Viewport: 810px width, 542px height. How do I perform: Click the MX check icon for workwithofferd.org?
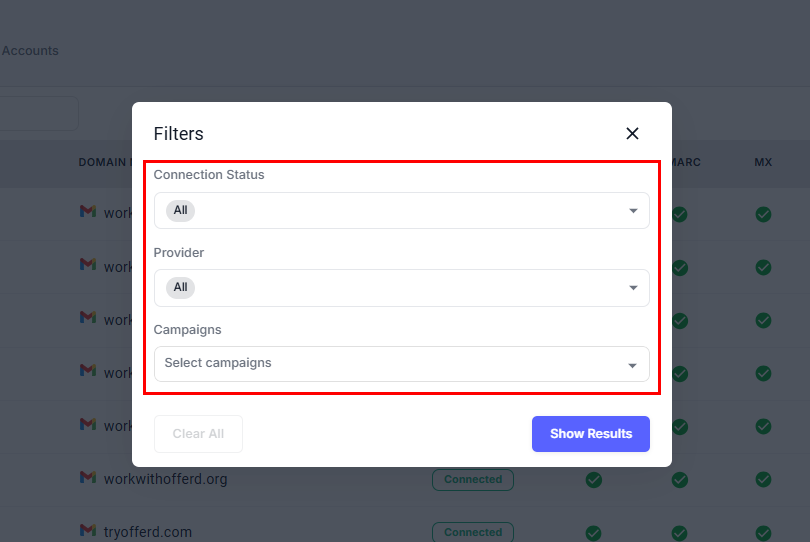coord(763,480)
